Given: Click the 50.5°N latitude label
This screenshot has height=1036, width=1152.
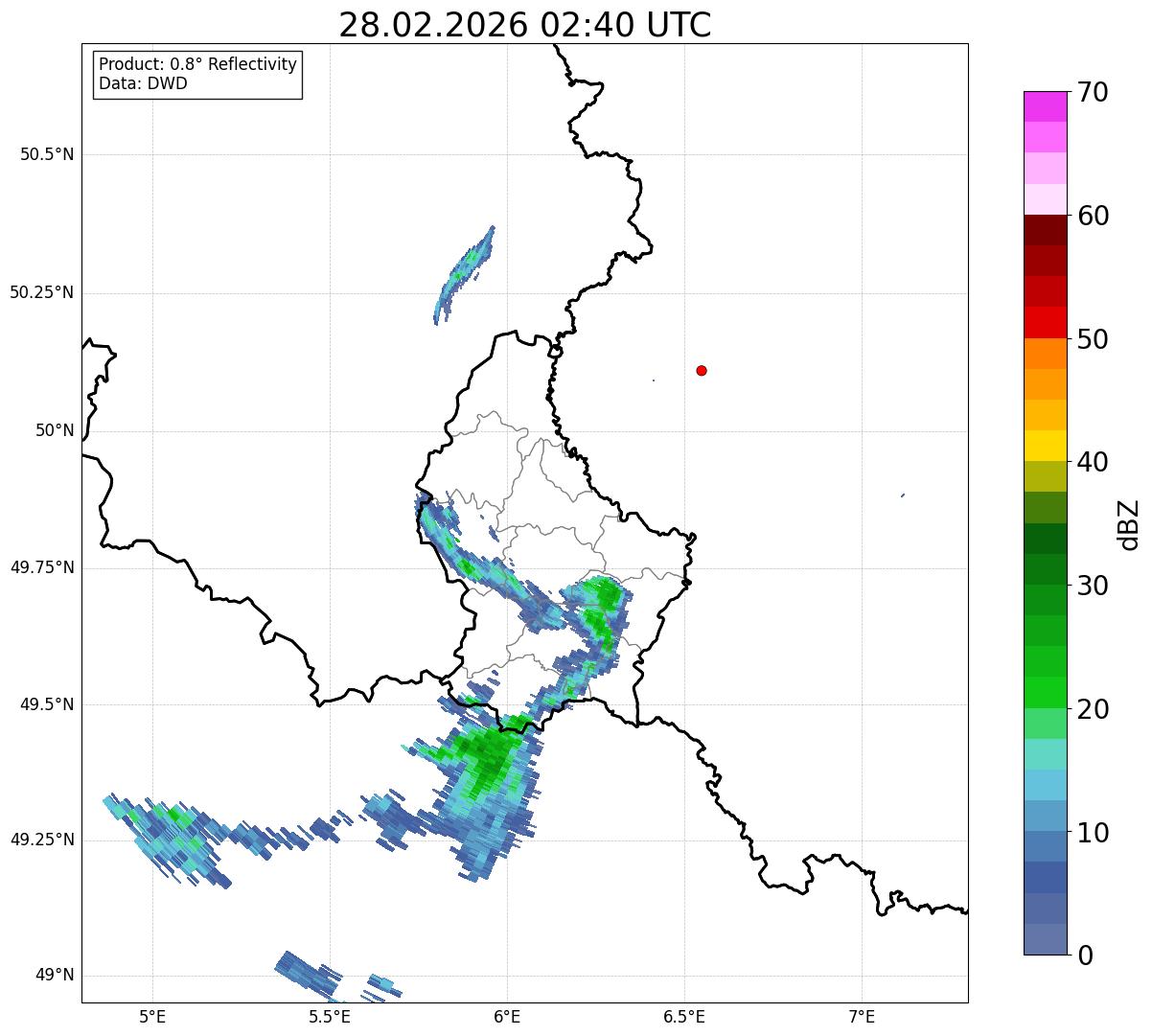Looking at the screenshot, I should tap(47, 154).
